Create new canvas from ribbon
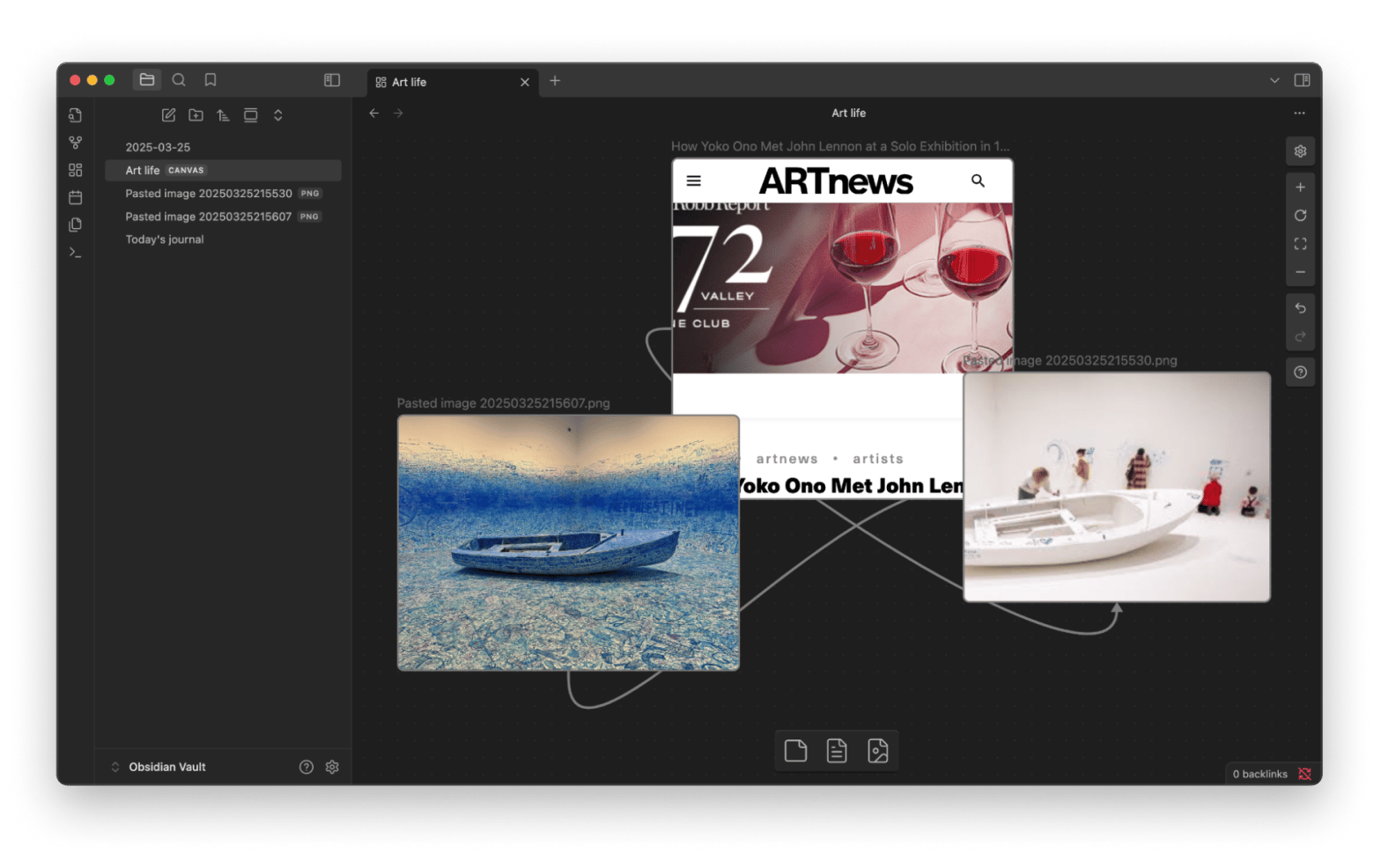The width and height of the screenshot is (1374, 868). tap(76, 170)
